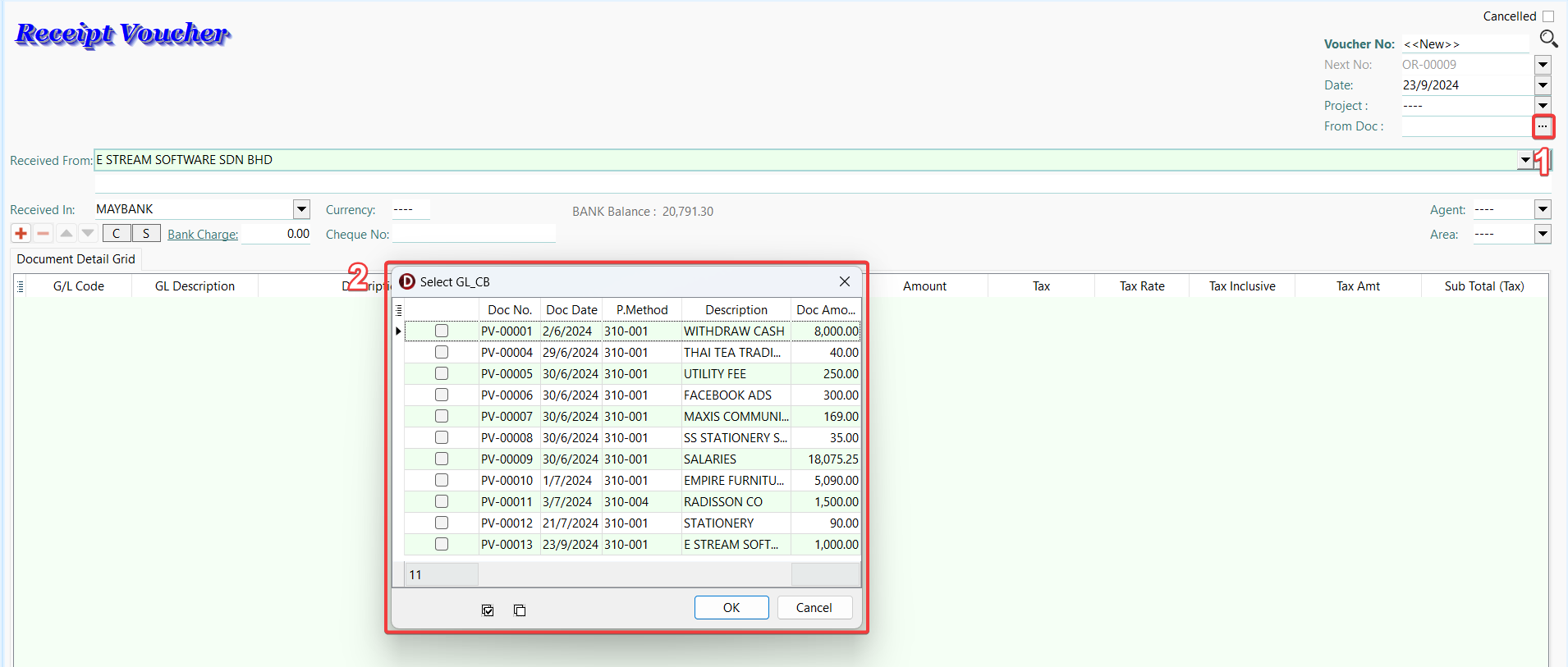
Task: Expand the Date dropdown
Action: pos(1543,85)
